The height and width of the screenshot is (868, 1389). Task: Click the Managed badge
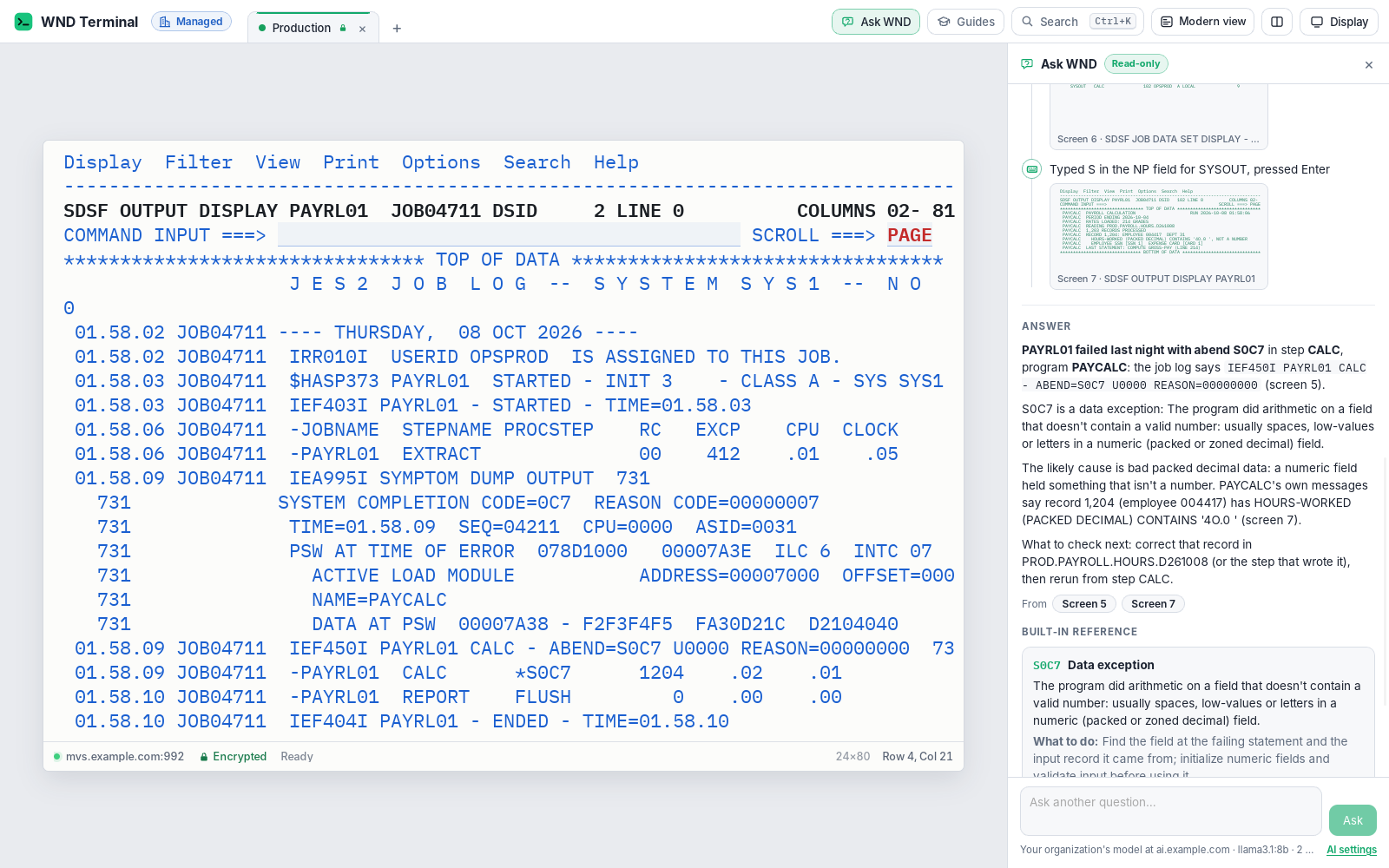point(191,22)
